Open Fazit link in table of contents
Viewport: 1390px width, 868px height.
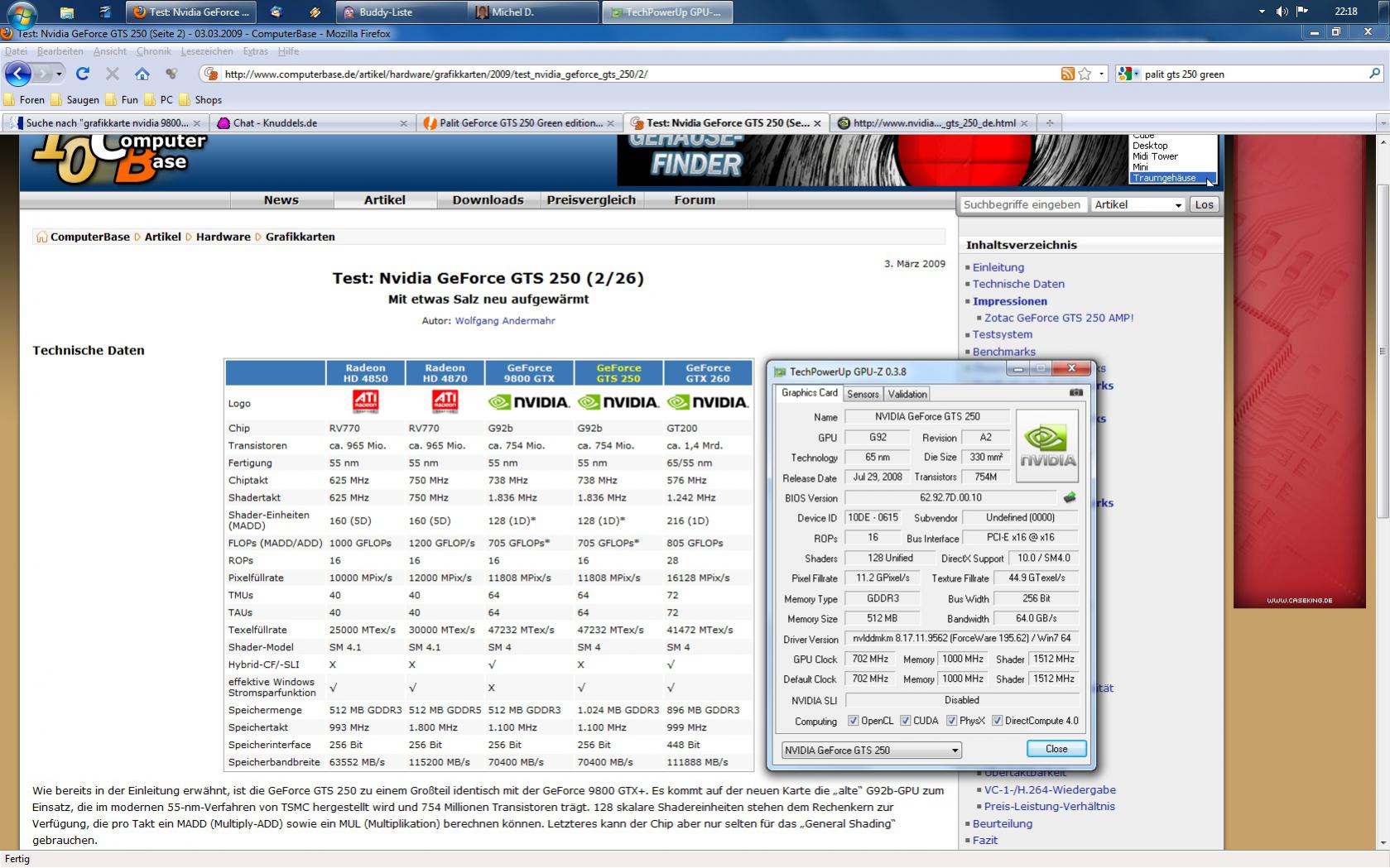point(985,840)
